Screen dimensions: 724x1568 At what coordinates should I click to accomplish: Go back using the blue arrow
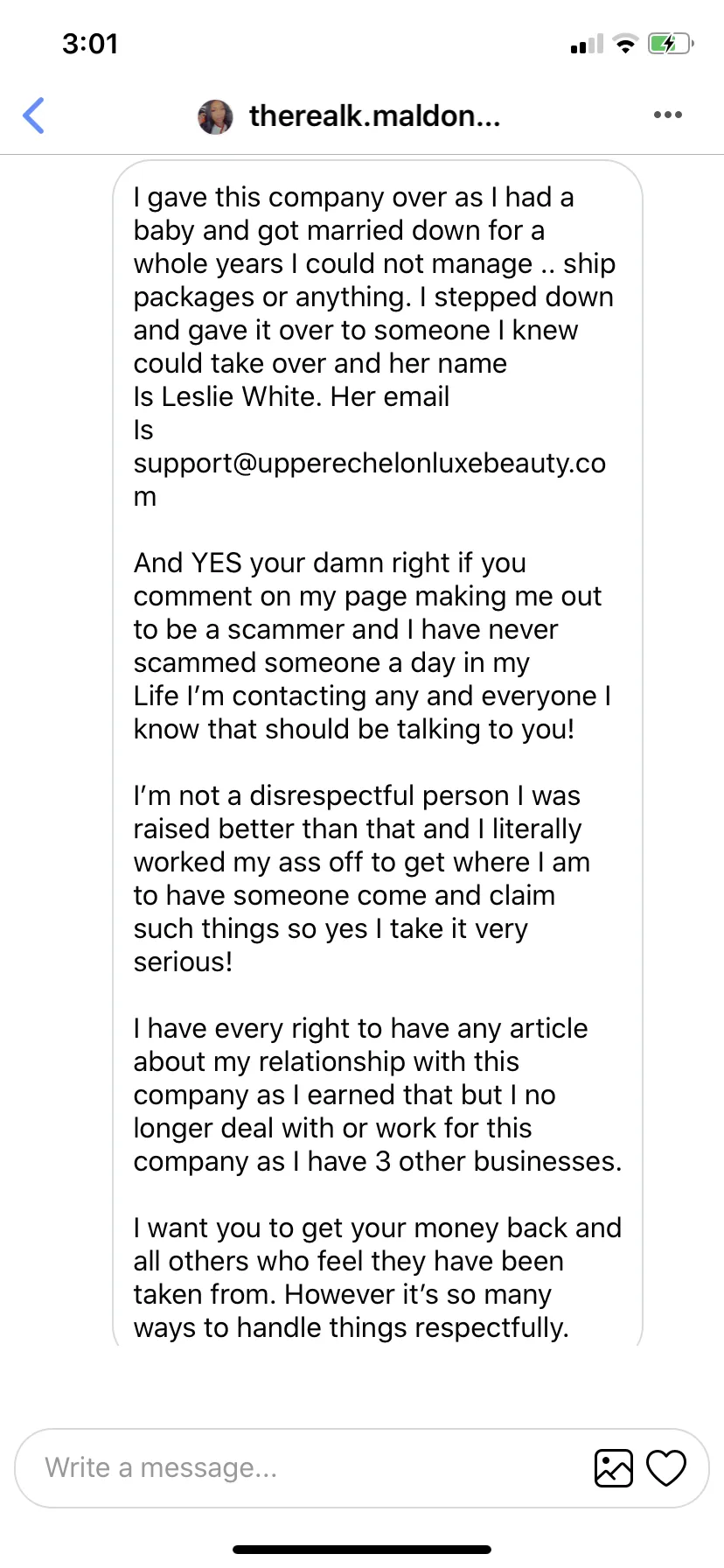[x=33, y=115]
